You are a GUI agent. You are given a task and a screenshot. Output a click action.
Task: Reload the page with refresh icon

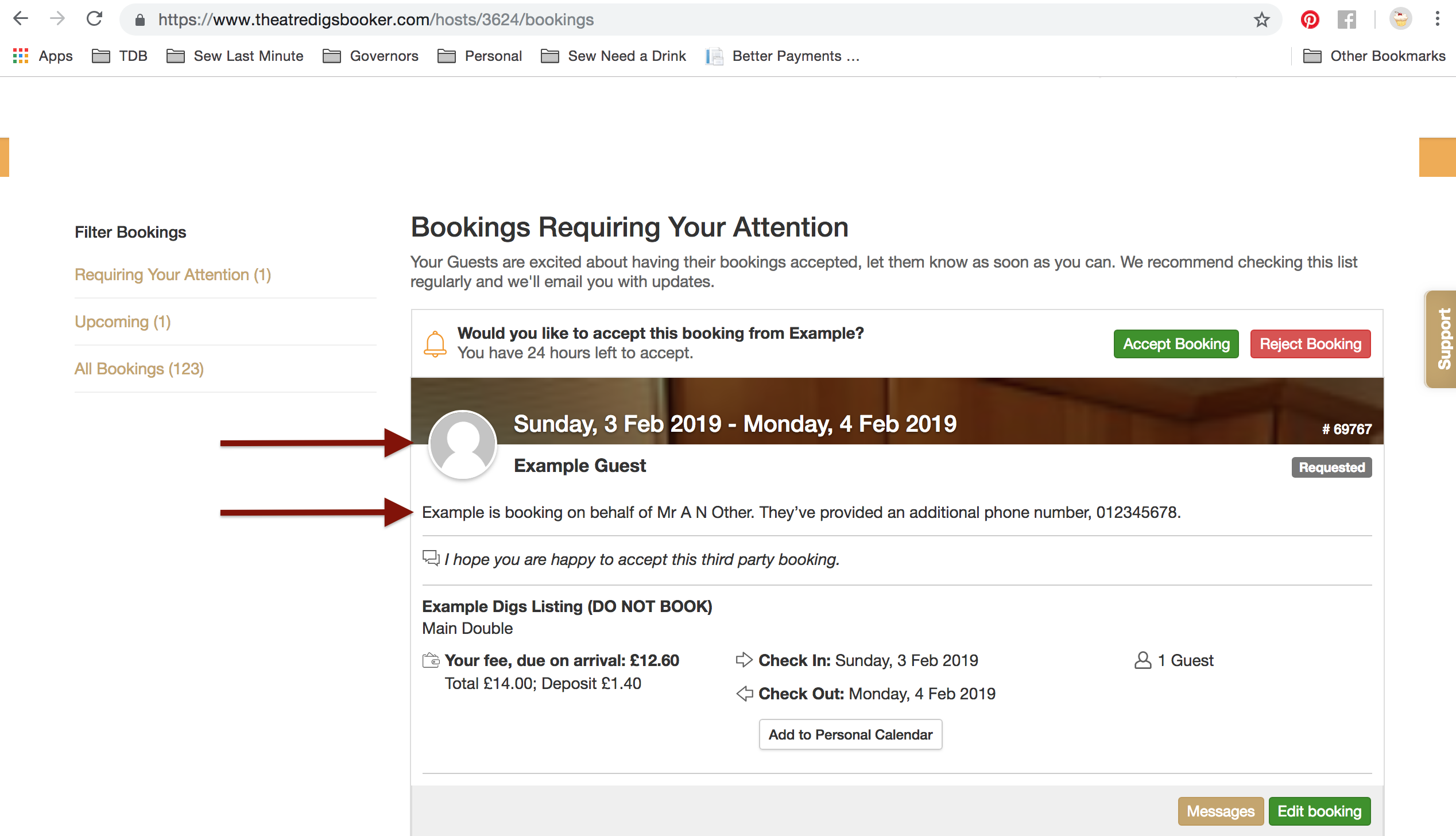click(94, 19)
